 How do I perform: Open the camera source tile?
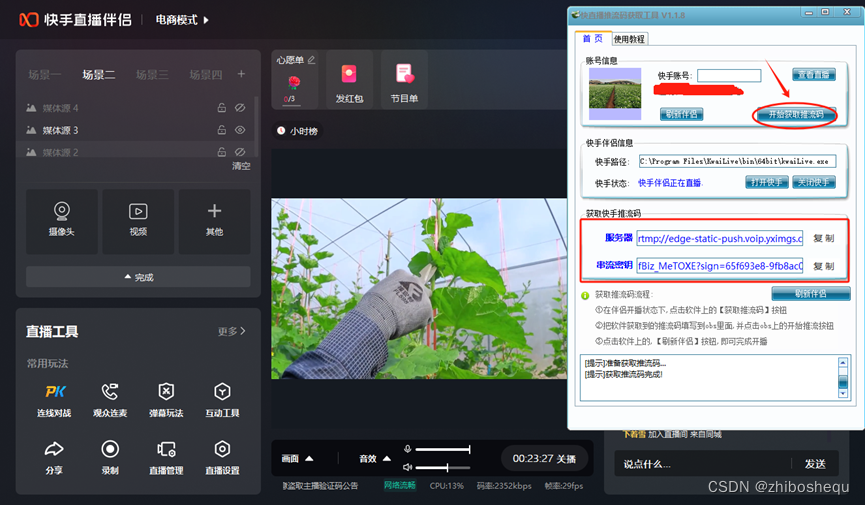coord(62,221)
